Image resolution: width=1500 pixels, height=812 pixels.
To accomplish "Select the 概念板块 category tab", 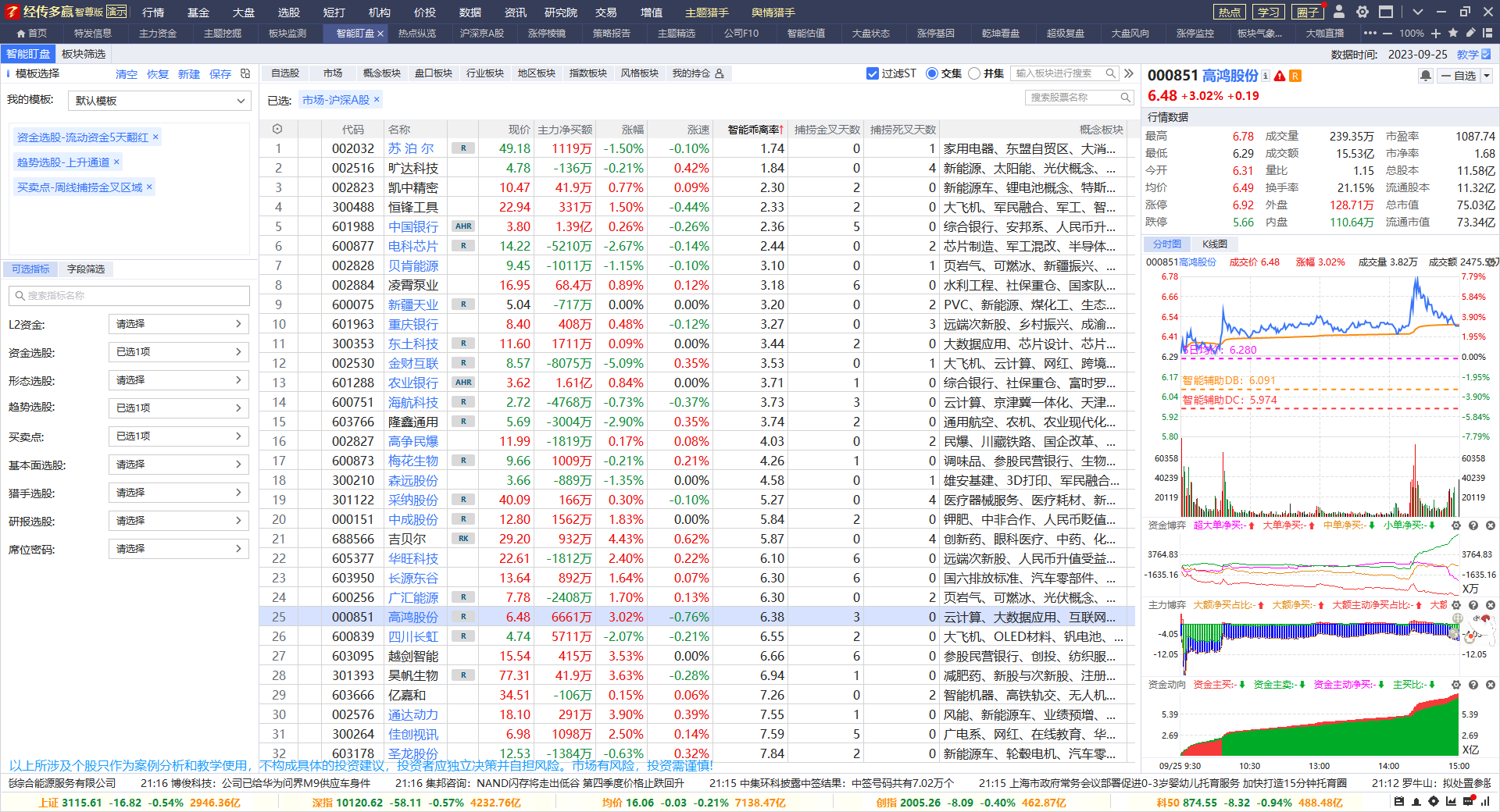I will click(x=382, y=73).
